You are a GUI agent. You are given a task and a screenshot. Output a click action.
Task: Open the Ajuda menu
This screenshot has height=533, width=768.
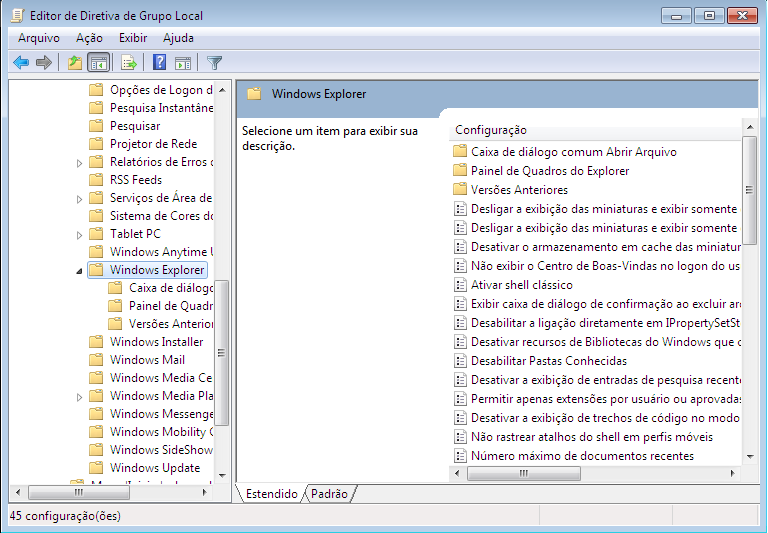[x=178, y=38]
